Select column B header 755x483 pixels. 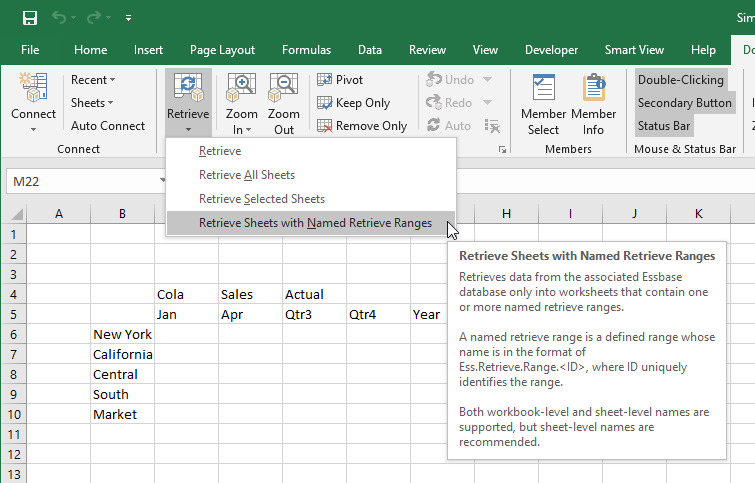tap(122, 214)
